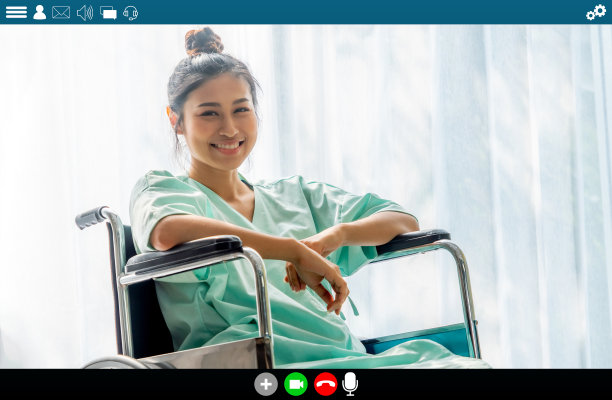
Task: Hang up using the red phone button
Action: pos(325,384)
